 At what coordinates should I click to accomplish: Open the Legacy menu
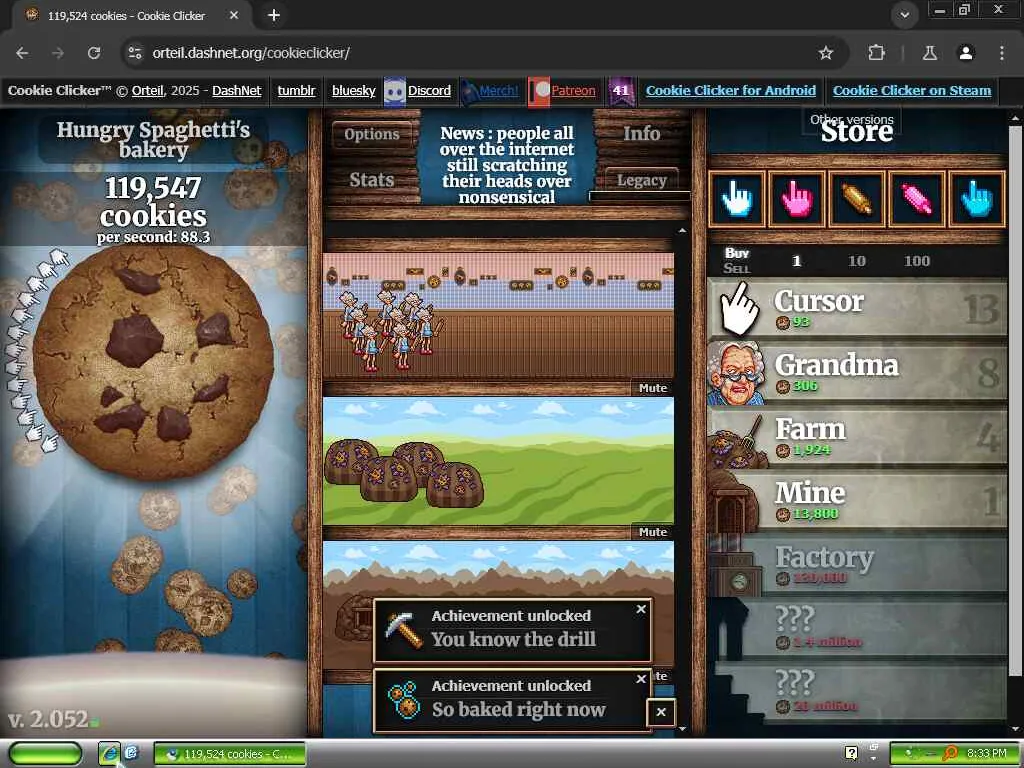coord(641,180)
